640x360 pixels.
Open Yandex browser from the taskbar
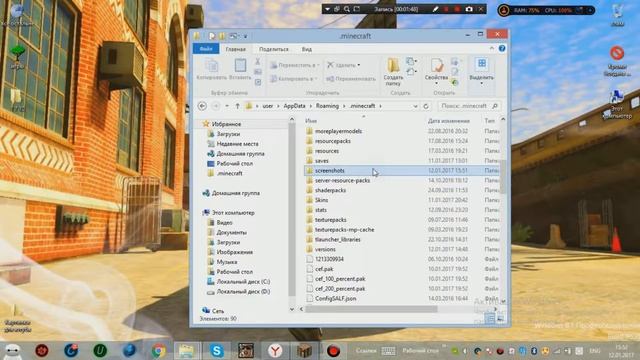[x=275, y=350]
